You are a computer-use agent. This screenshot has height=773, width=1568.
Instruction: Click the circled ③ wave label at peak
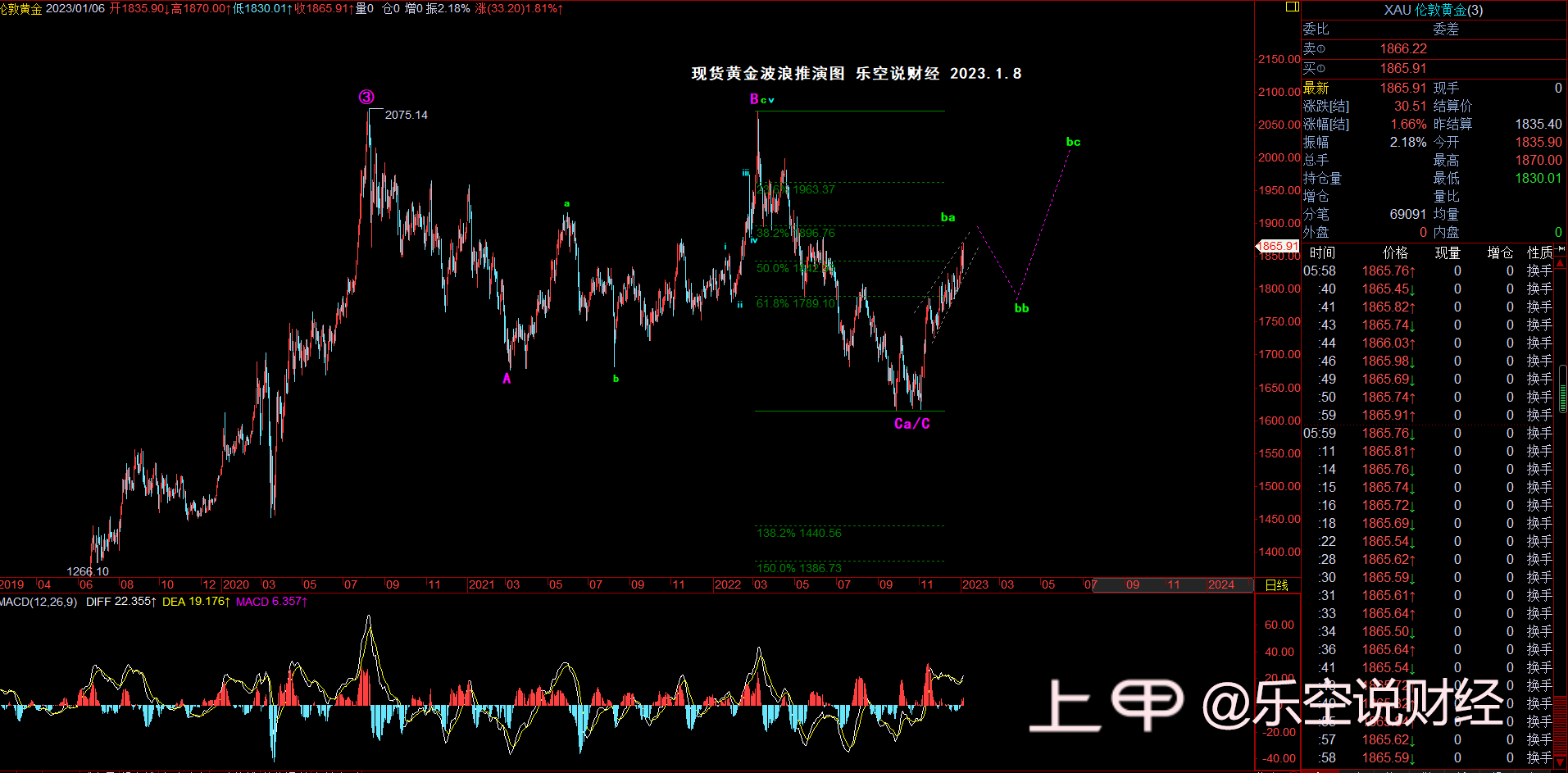[x=366, y=97]
